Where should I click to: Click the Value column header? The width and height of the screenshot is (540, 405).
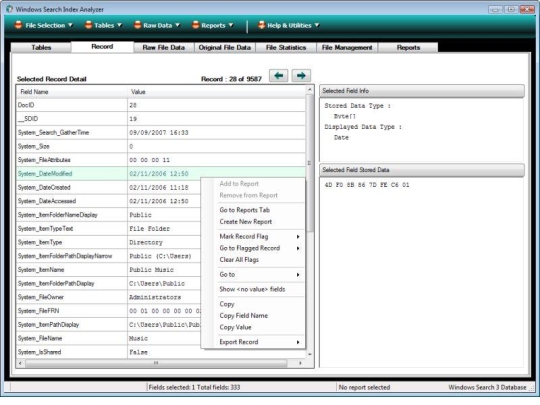(216, 92)
